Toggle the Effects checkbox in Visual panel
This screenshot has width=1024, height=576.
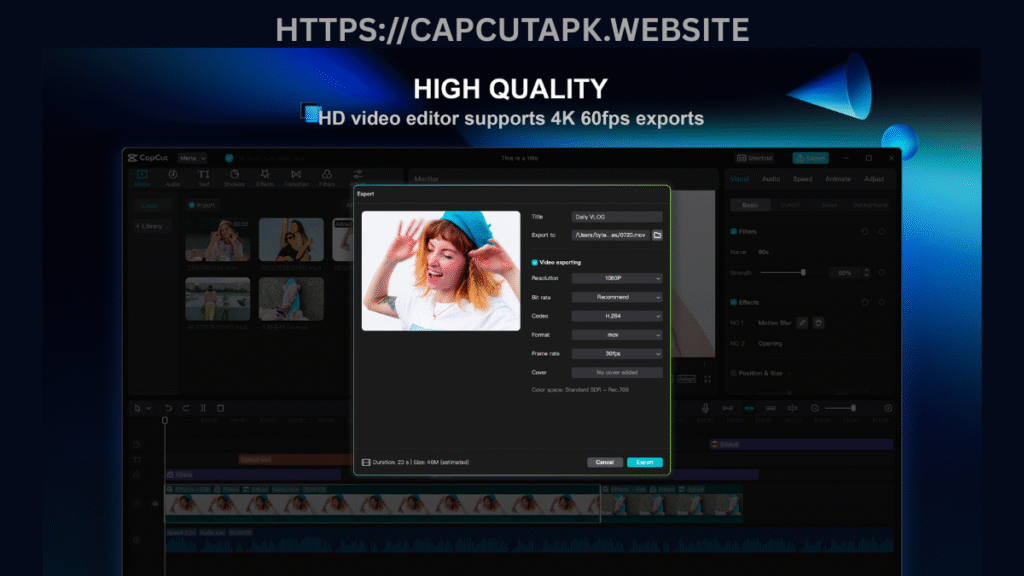tap(733, 302)
